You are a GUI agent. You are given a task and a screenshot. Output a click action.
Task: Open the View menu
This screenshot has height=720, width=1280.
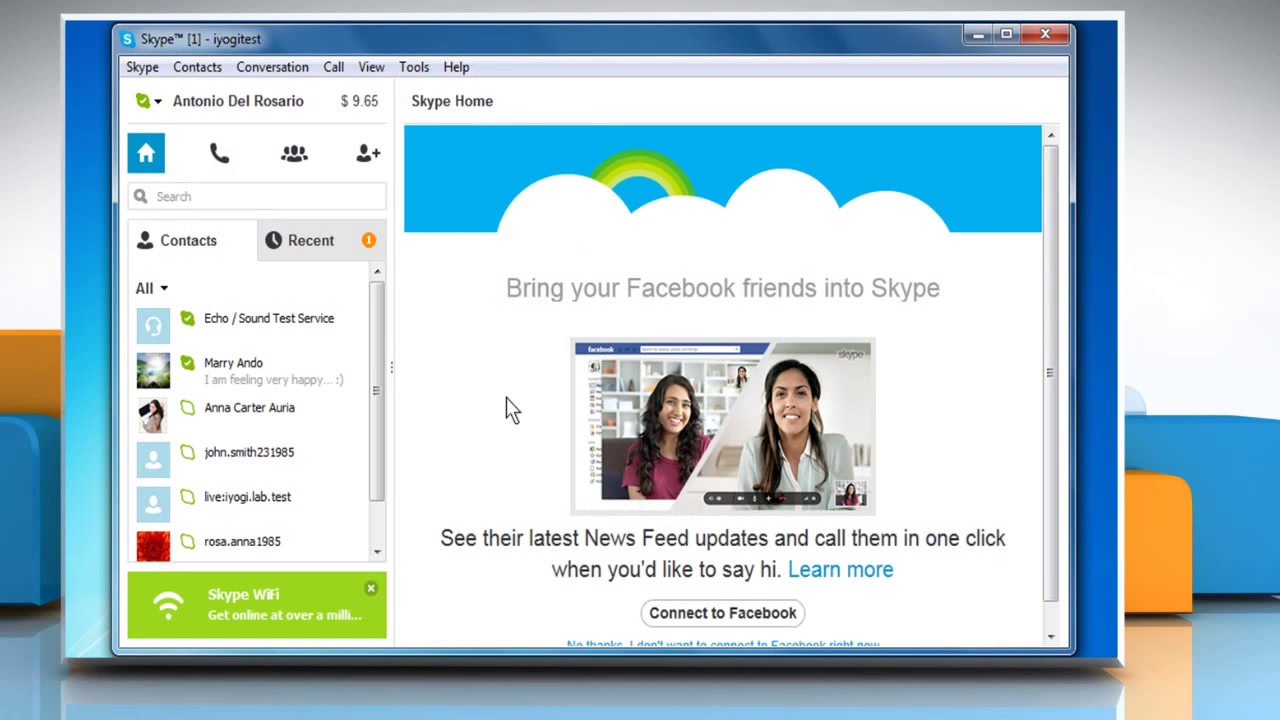(371, 67)
